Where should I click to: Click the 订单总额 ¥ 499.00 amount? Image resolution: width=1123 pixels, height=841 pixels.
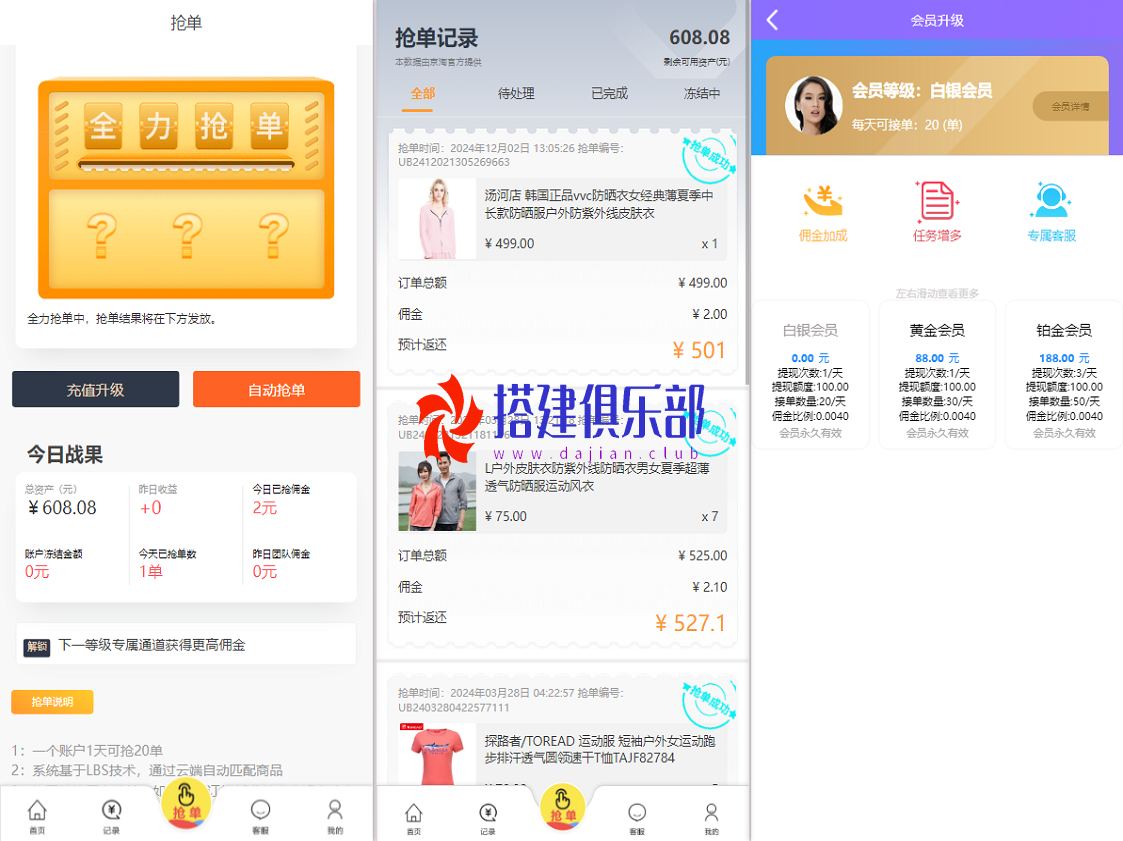[x=702, y=283]
